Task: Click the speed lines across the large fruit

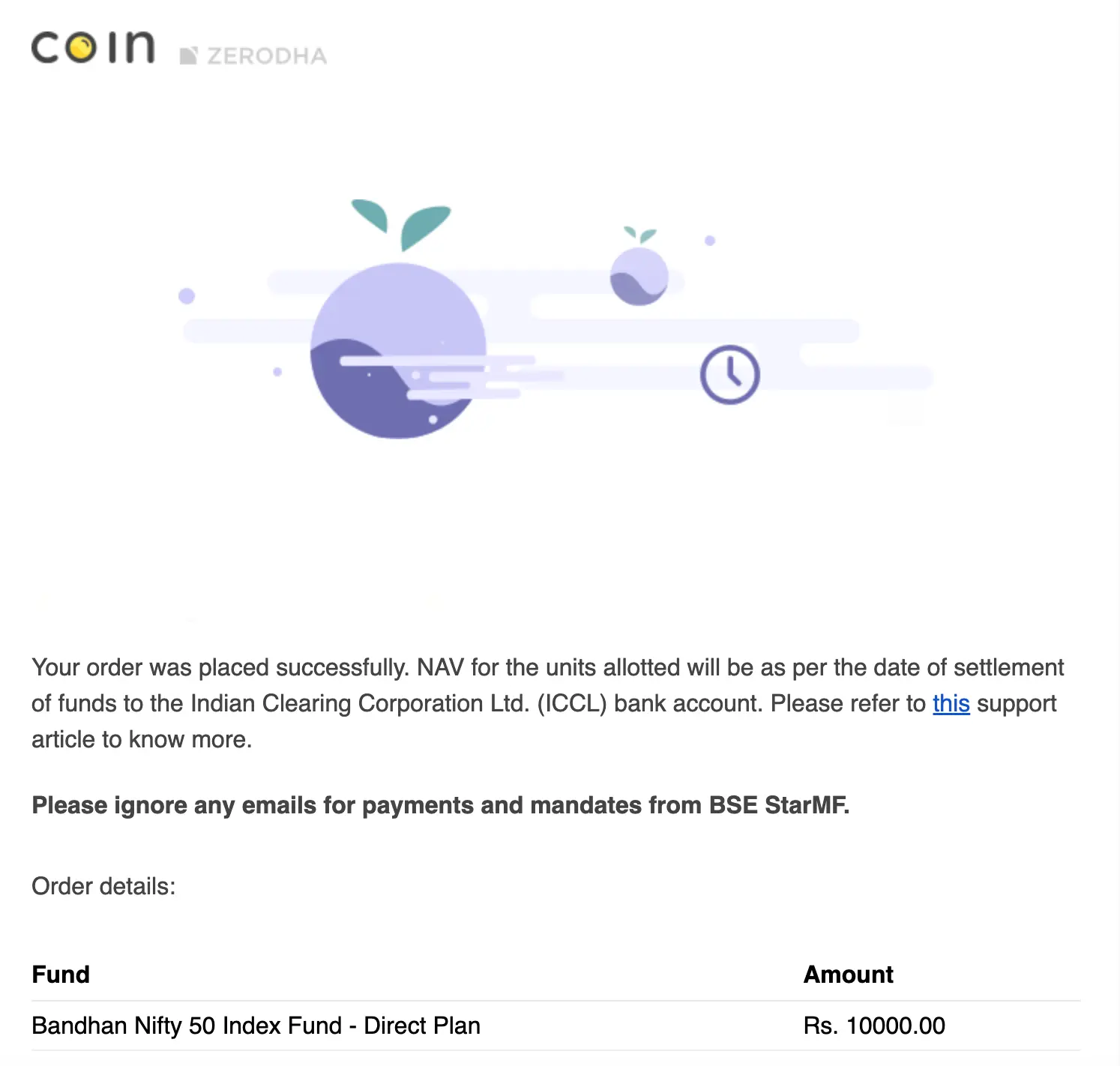Action: click(450, 375)
